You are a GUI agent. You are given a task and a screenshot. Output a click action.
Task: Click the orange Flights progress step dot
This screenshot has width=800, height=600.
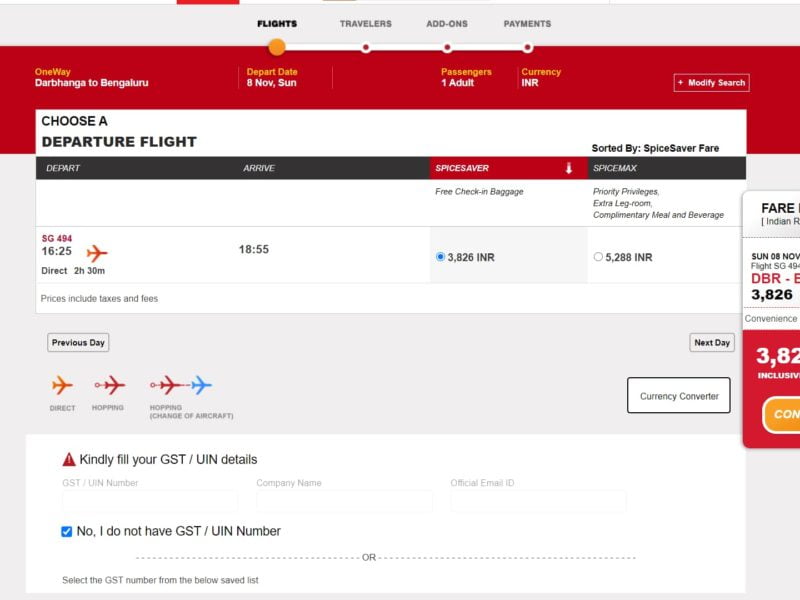pyautogui.click(x=277, y=47)
